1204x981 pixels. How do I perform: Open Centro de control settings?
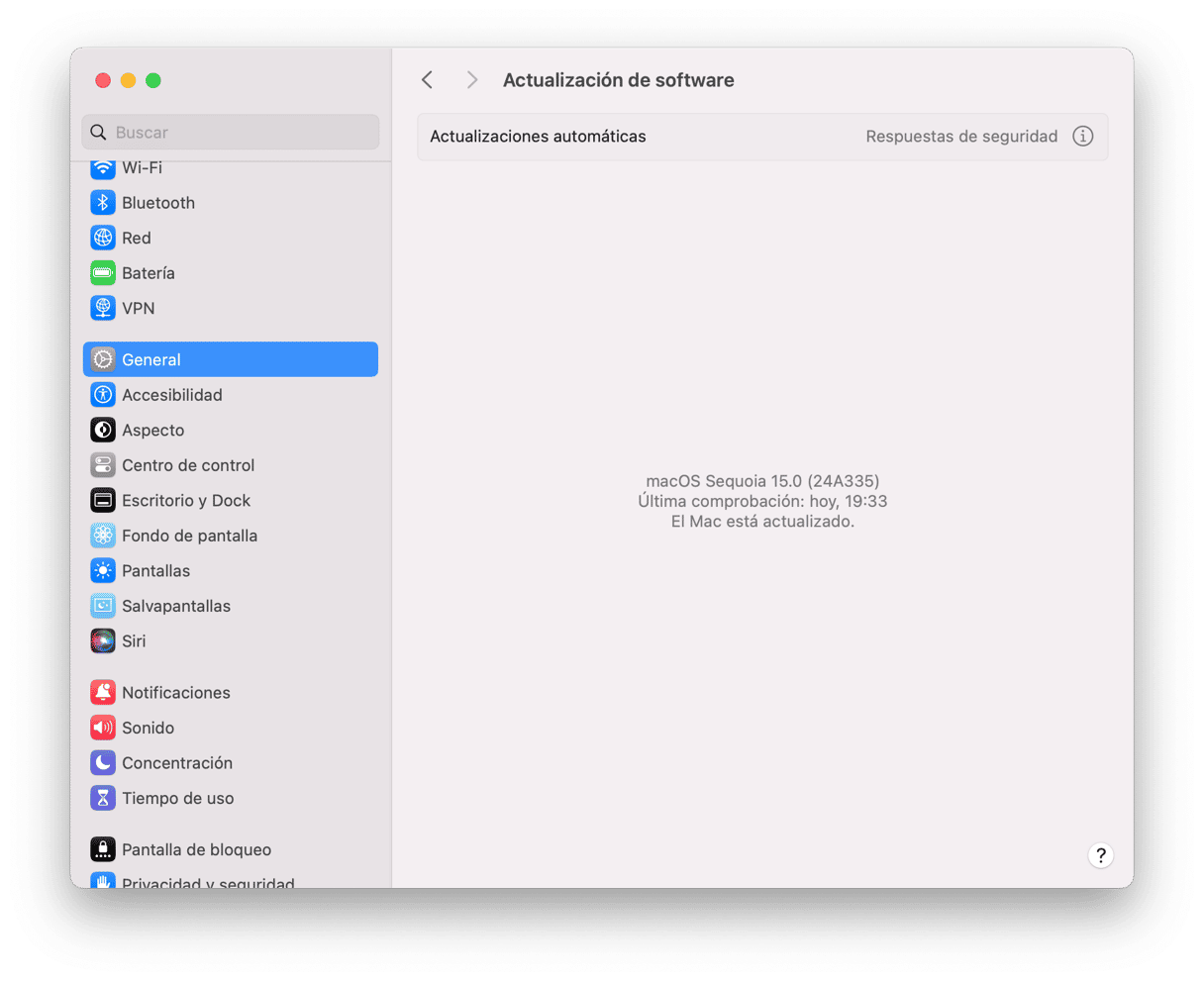(188, 465)
